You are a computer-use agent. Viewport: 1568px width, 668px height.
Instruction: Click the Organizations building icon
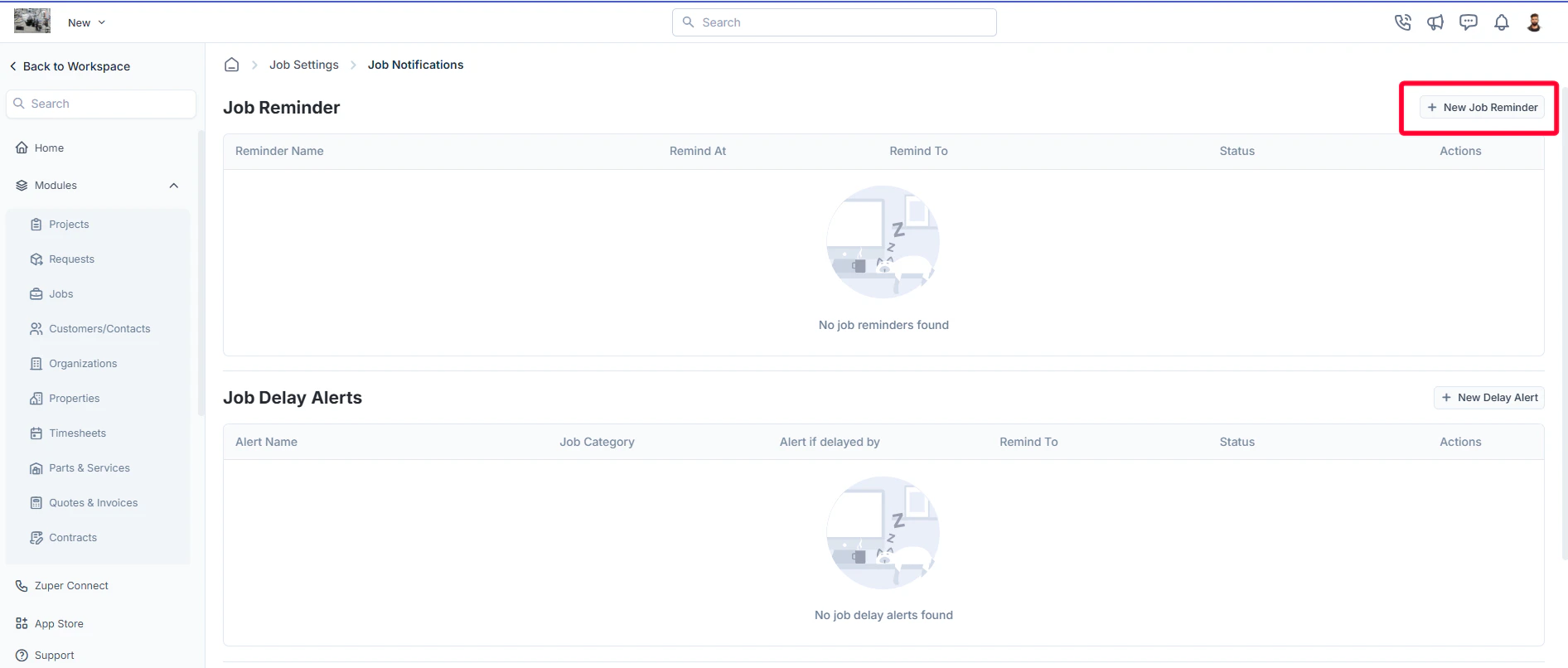[x=36, y=364]
